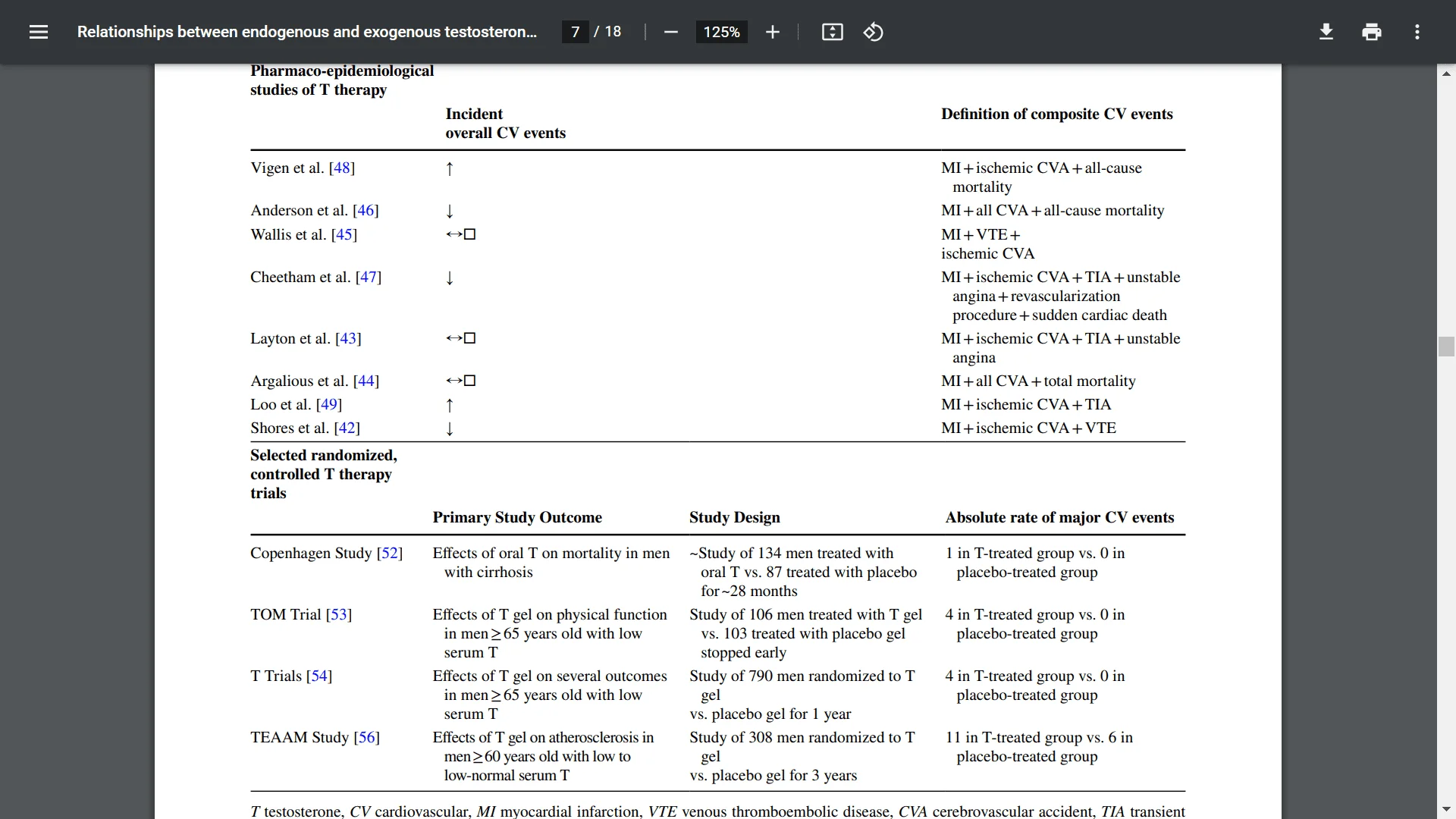
Task: Open the more actions three-dot menu
Action: click(x=1417, y=32)
